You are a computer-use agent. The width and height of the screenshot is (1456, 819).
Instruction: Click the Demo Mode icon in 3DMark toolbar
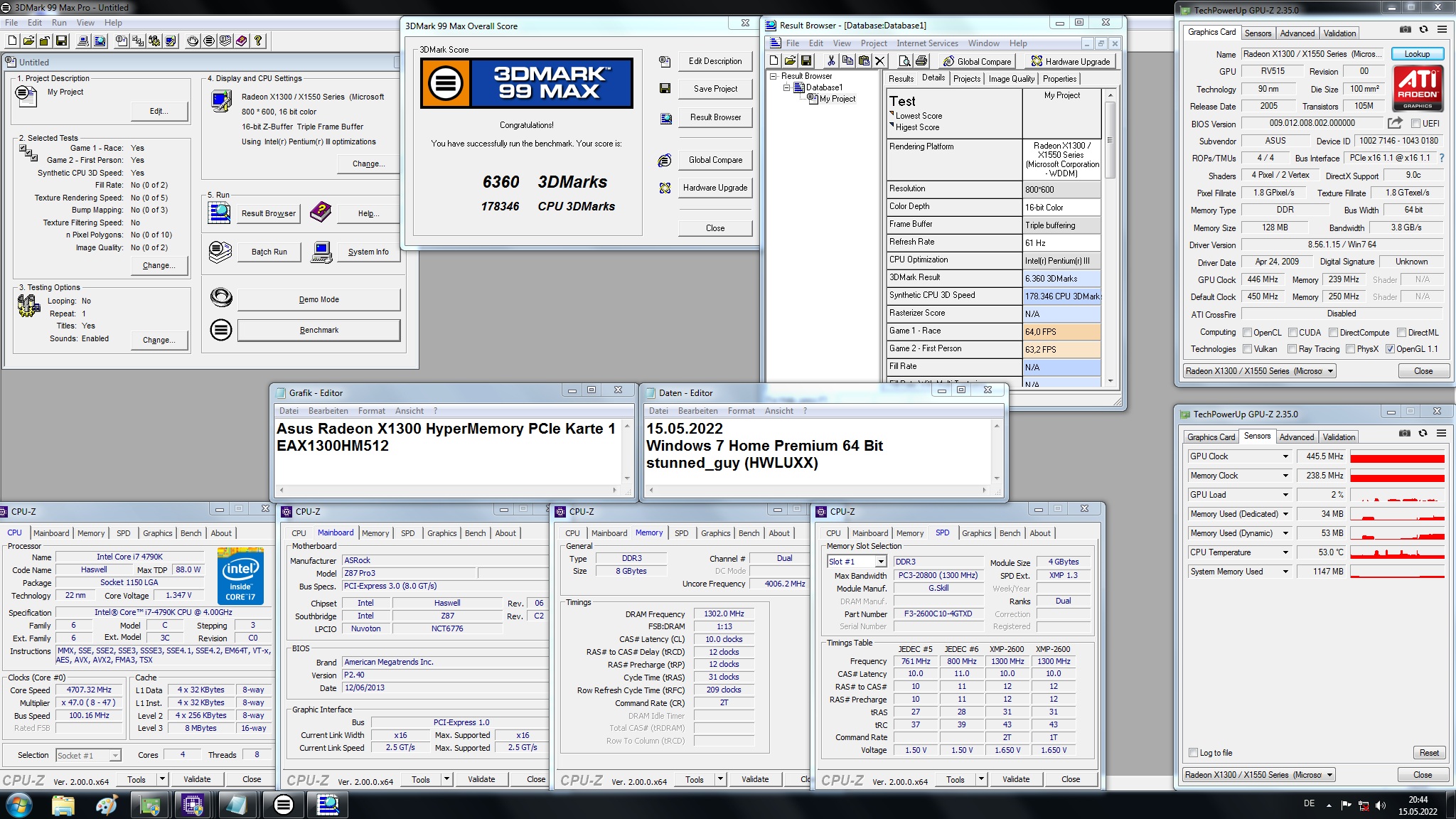(x=193, y=41)
